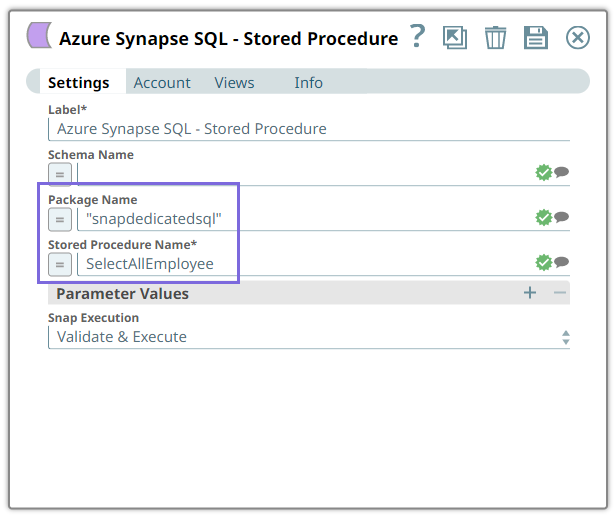Open Package Name suggestion bubble icon
The width and height of the screenshot is (615, 516).
coord(562,217)
